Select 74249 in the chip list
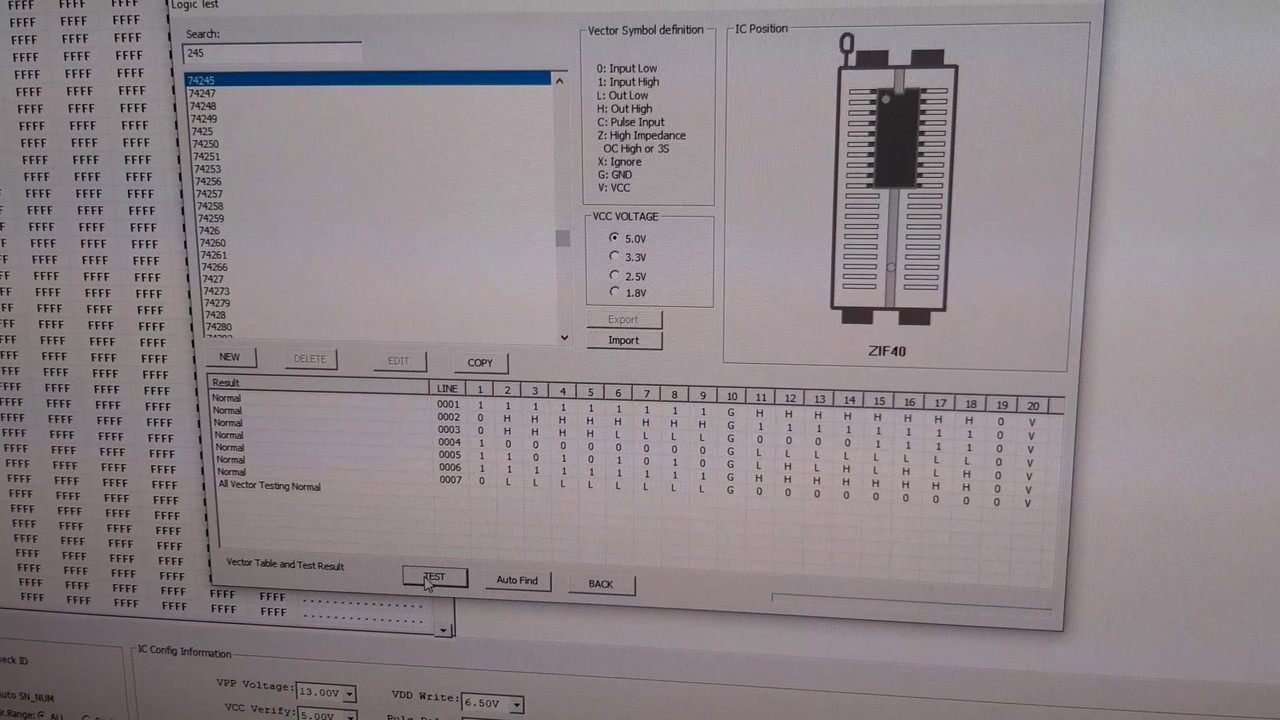This screenshot has width=1280, height=720. (x=204, y=118)
